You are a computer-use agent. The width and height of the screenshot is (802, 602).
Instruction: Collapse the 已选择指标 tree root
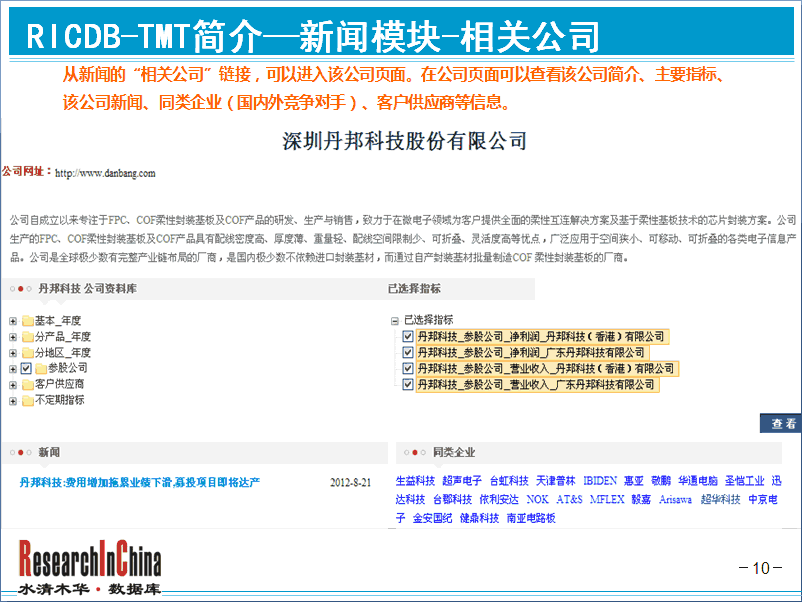(x=394, y=321)
